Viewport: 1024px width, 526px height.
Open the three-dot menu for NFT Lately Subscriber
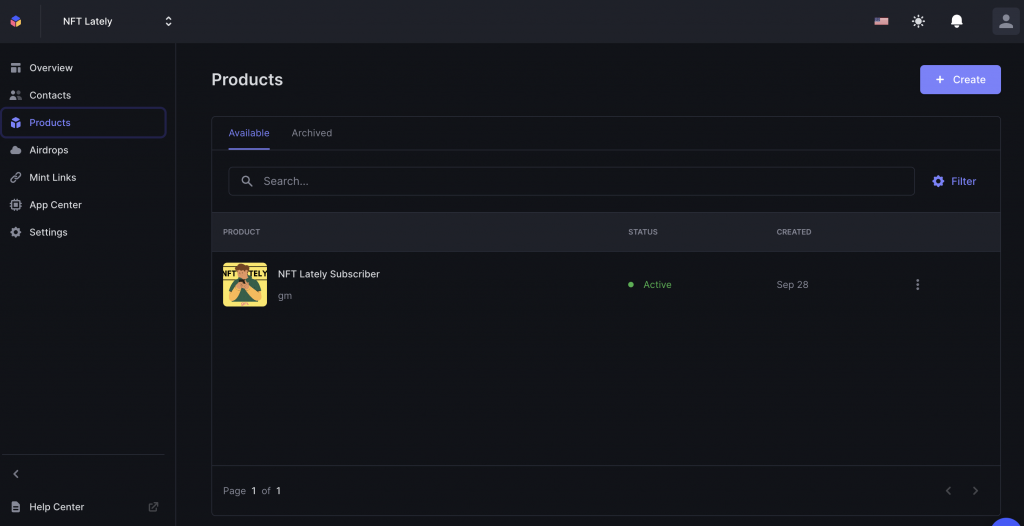coord(918,285)
